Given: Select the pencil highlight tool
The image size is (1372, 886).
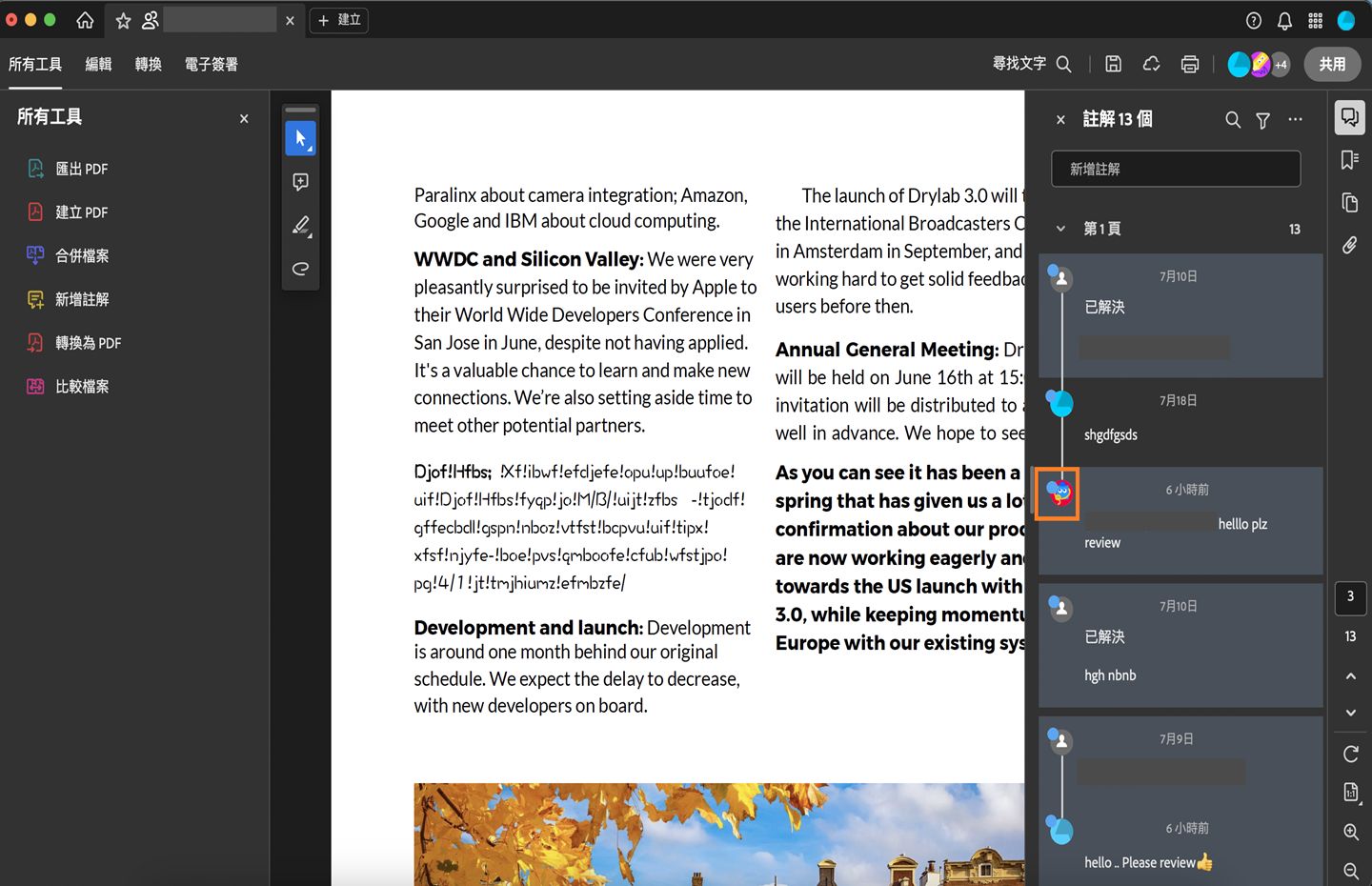Looking at the screenshot, I should [x=300, y=226].
